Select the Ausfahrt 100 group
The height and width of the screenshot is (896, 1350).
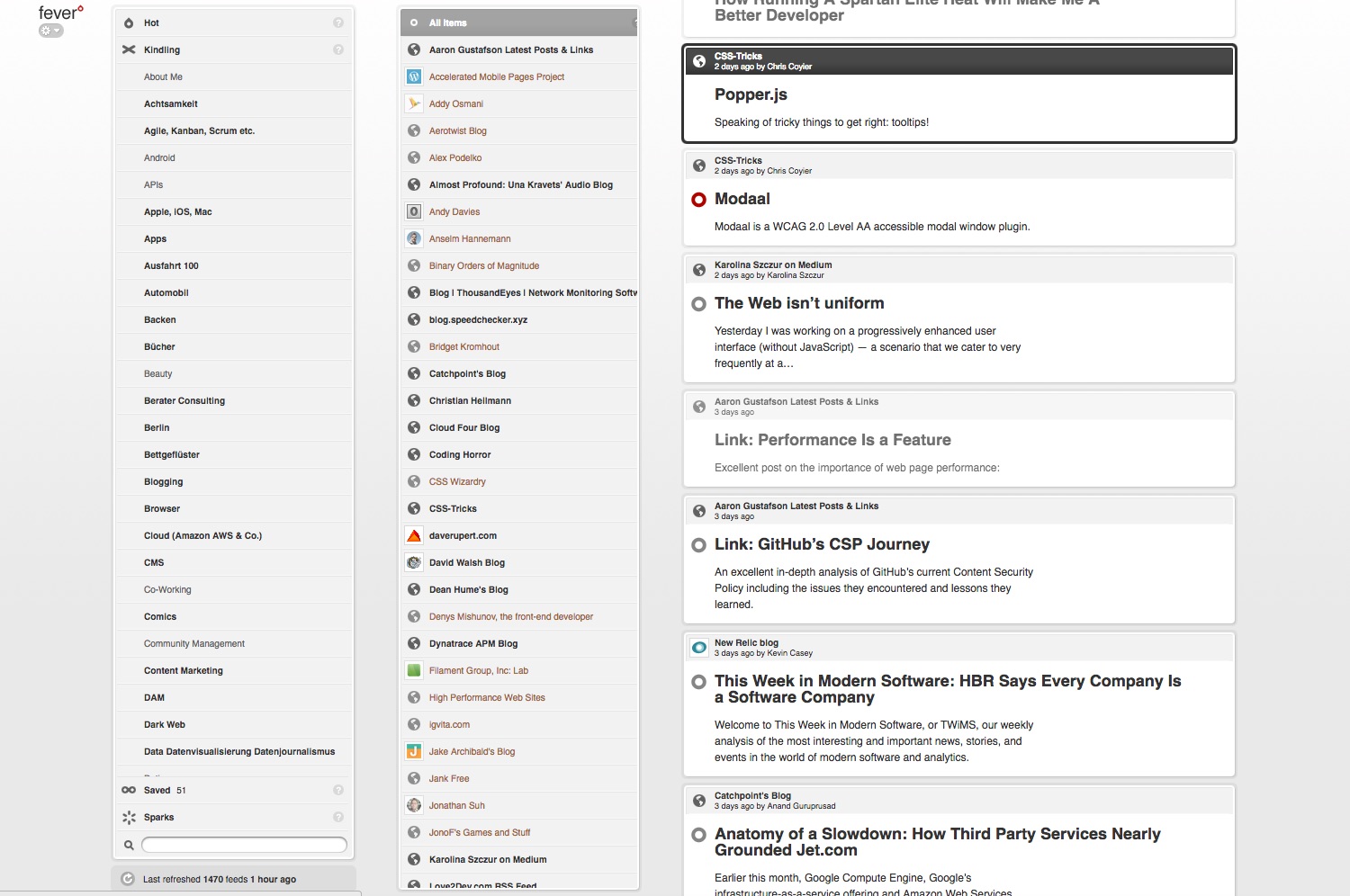[234, 265]
